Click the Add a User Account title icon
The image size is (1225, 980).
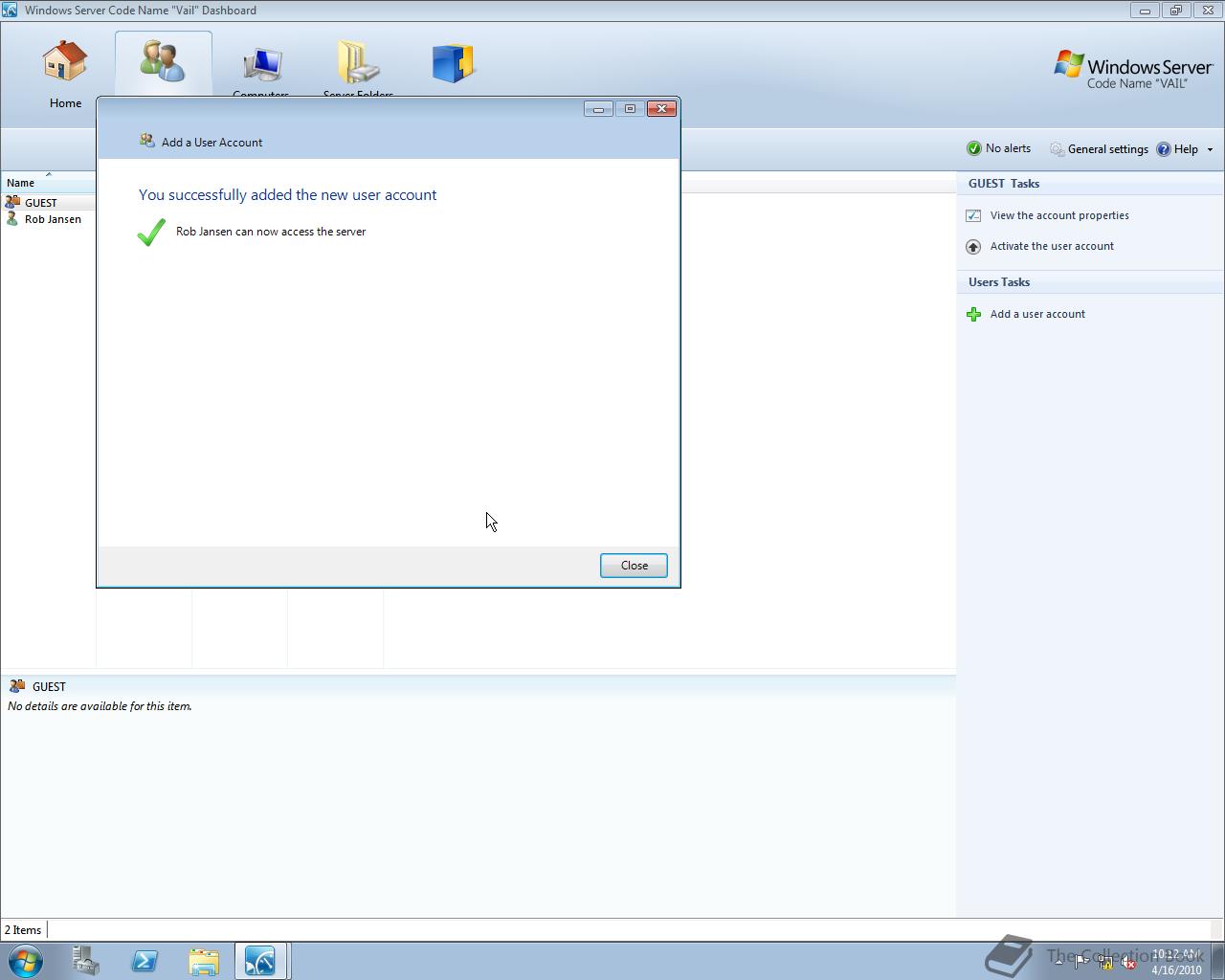point(147,141)
